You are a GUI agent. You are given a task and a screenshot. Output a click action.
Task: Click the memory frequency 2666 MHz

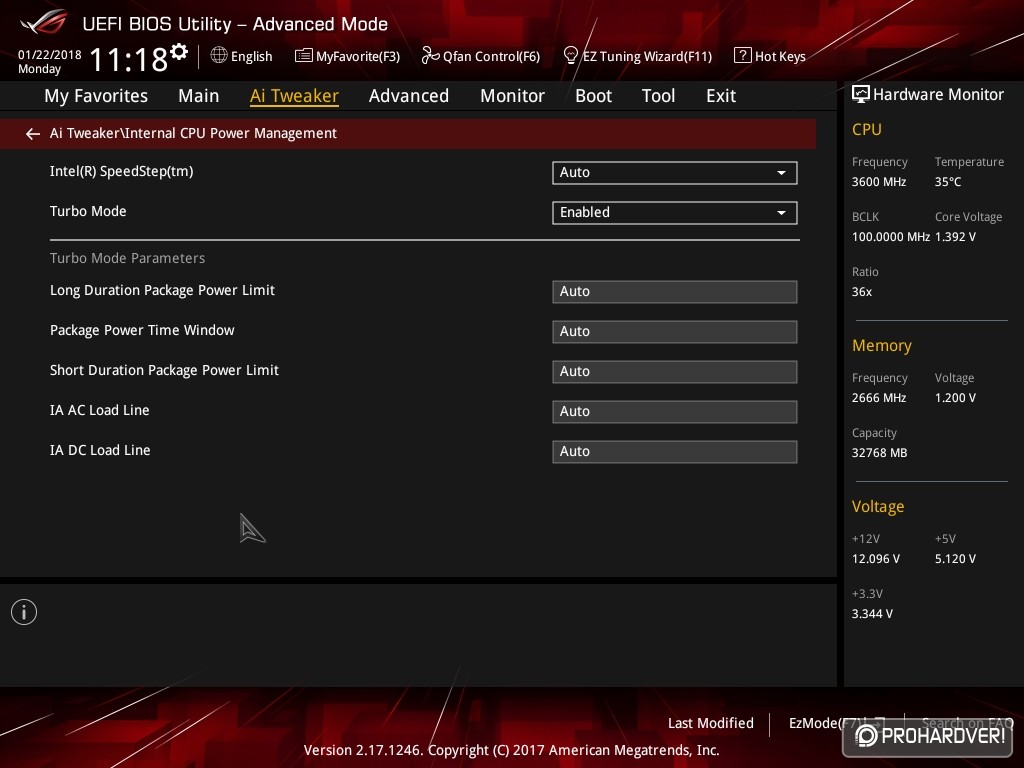click(878, 398)
